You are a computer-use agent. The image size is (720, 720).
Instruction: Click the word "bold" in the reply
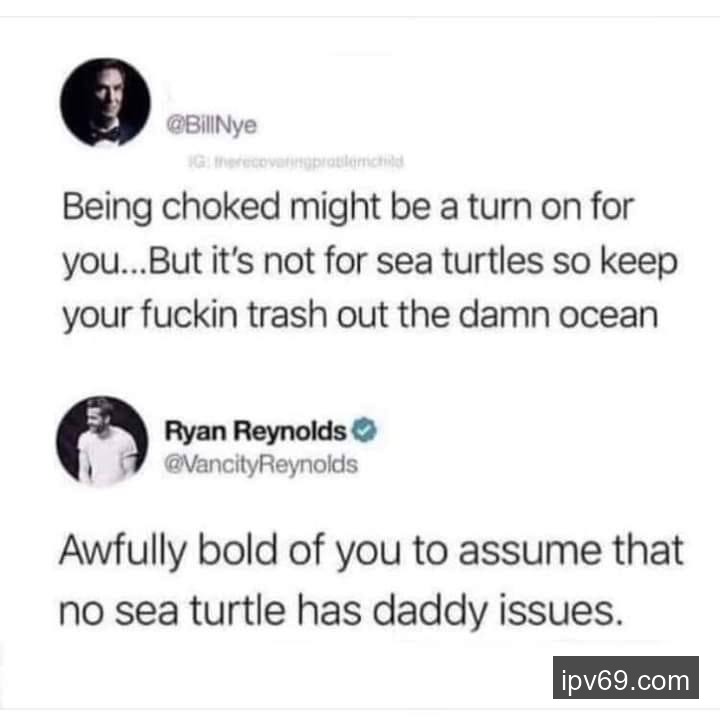click(x=237, y=549)
